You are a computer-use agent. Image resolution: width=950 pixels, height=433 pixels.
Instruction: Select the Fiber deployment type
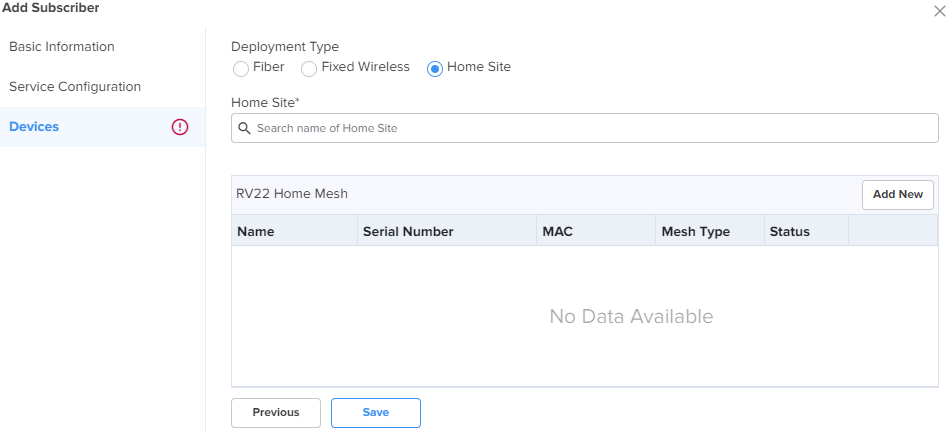click(x=241, y=68)
